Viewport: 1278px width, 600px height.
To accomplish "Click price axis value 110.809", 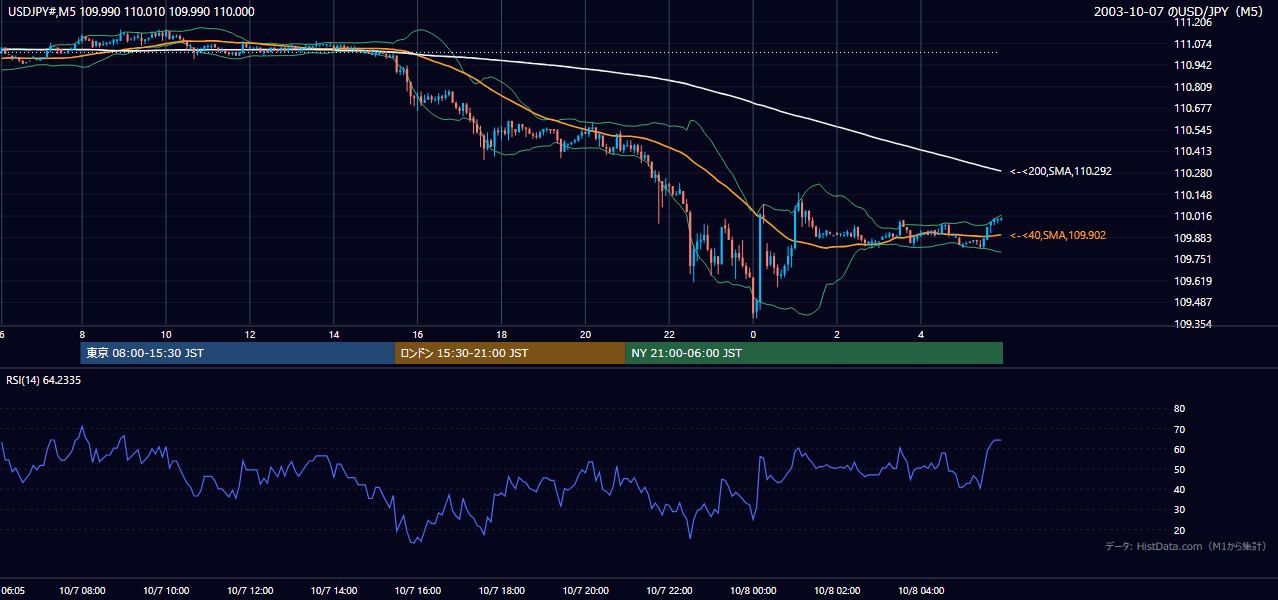I will 1194,87.
